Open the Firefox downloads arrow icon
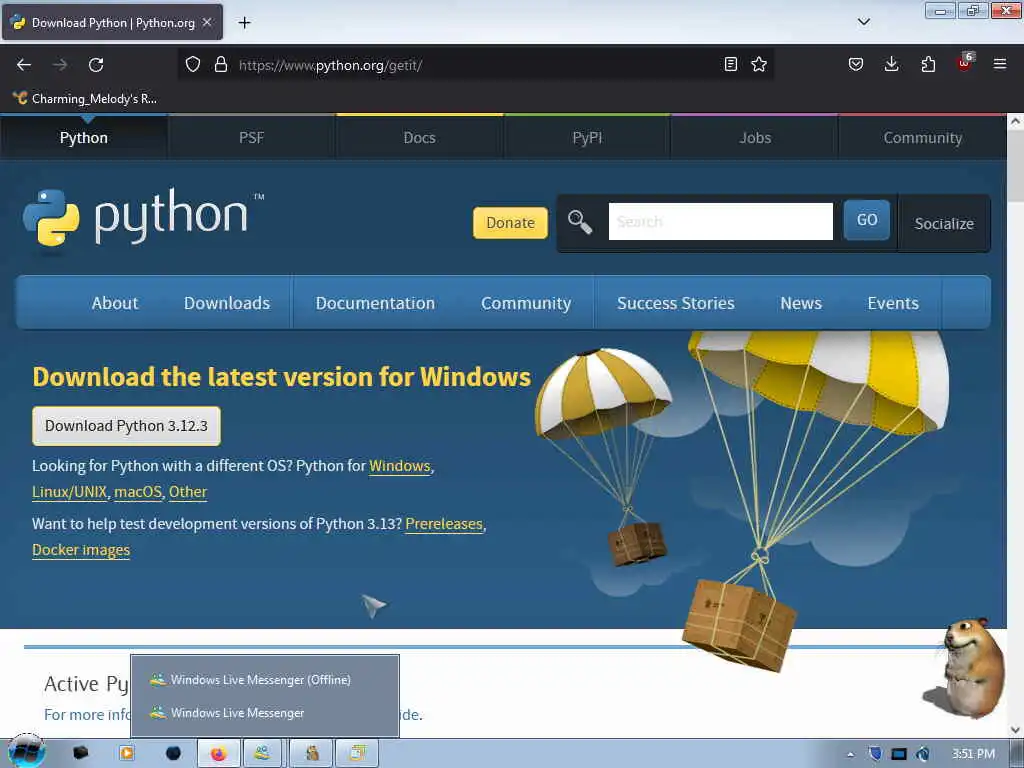This screenshot has height=768, width=1024. tap(891, 64)
